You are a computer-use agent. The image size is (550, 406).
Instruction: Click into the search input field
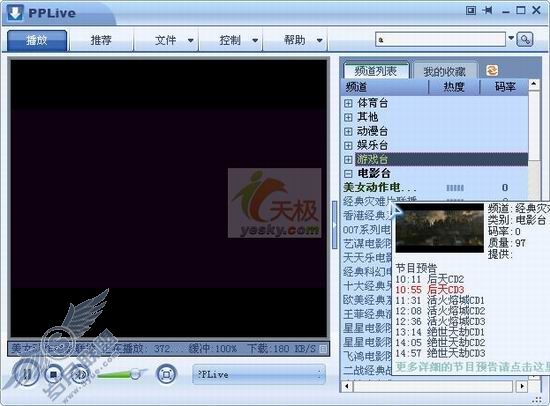coord(440,40)
